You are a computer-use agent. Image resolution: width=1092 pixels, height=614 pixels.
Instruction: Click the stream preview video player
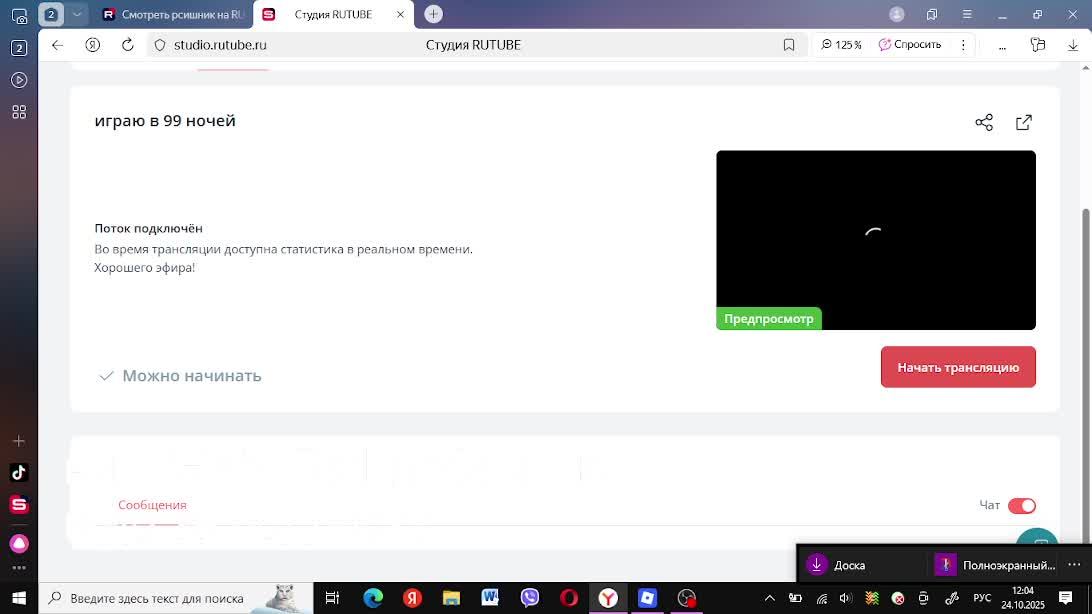(876, 240)
